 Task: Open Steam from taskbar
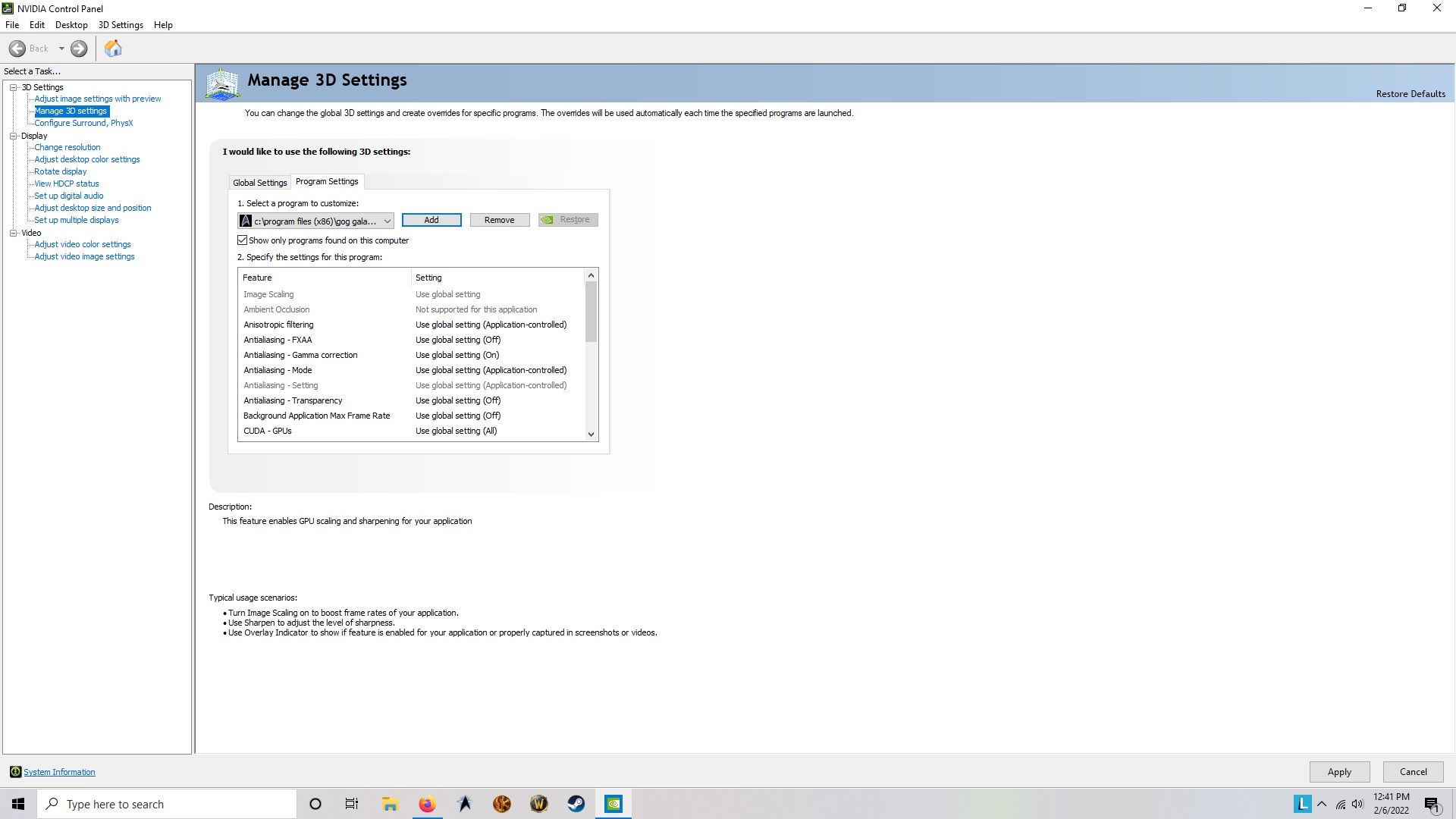[576, 804]
